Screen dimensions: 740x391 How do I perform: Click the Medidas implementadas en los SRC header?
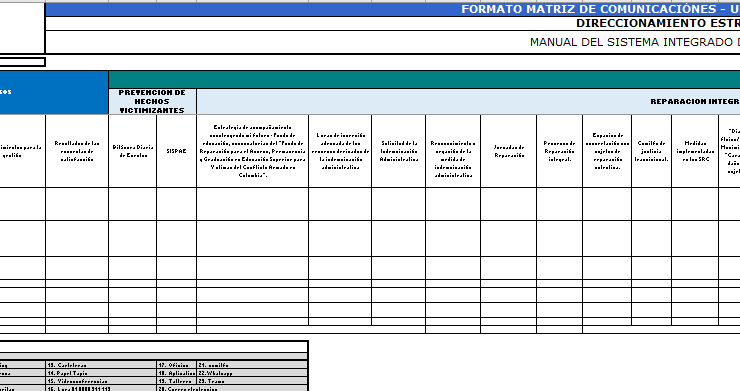point(695,151)
